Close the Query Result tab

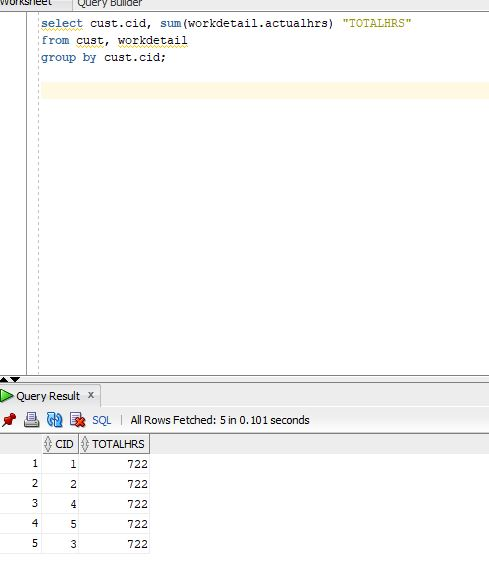click(91, 395)
